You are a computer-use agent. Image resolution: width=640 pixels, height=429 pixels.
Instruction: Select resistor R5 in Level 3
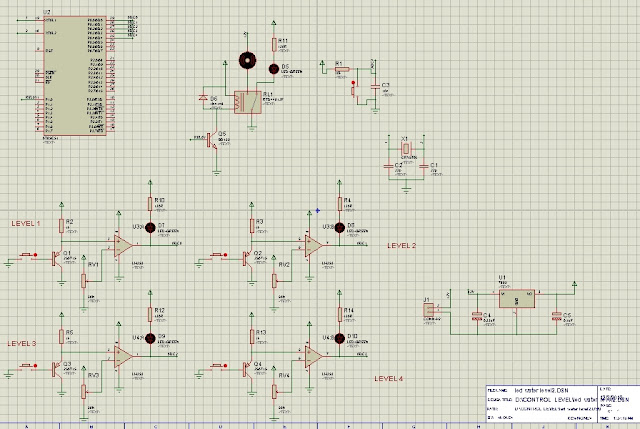point(61,337)
